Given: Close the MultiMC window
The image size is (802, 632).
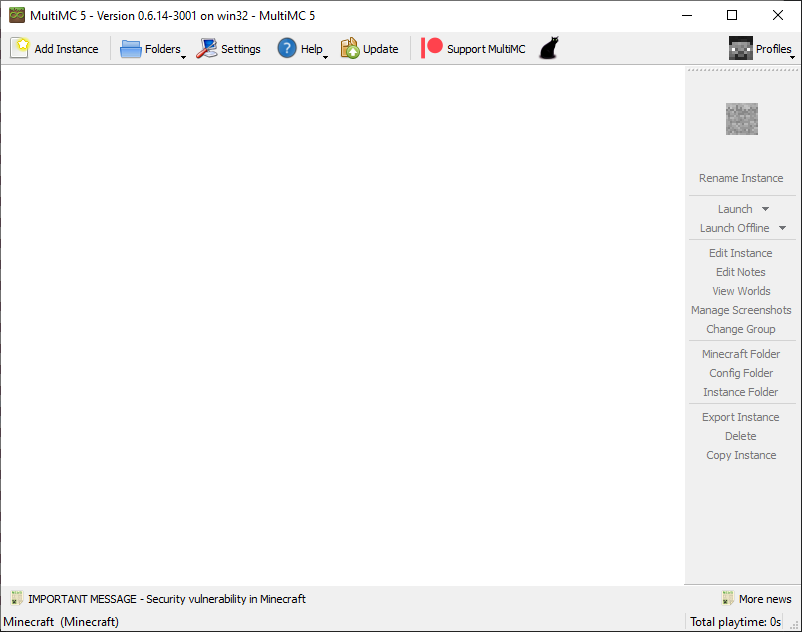Looking at the screenshot, I should [777, 15].
